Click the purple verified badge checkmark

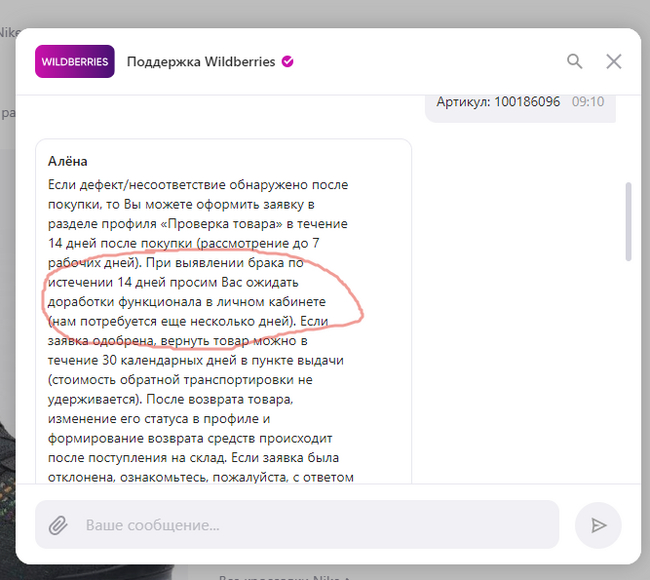tap(288, 62)
